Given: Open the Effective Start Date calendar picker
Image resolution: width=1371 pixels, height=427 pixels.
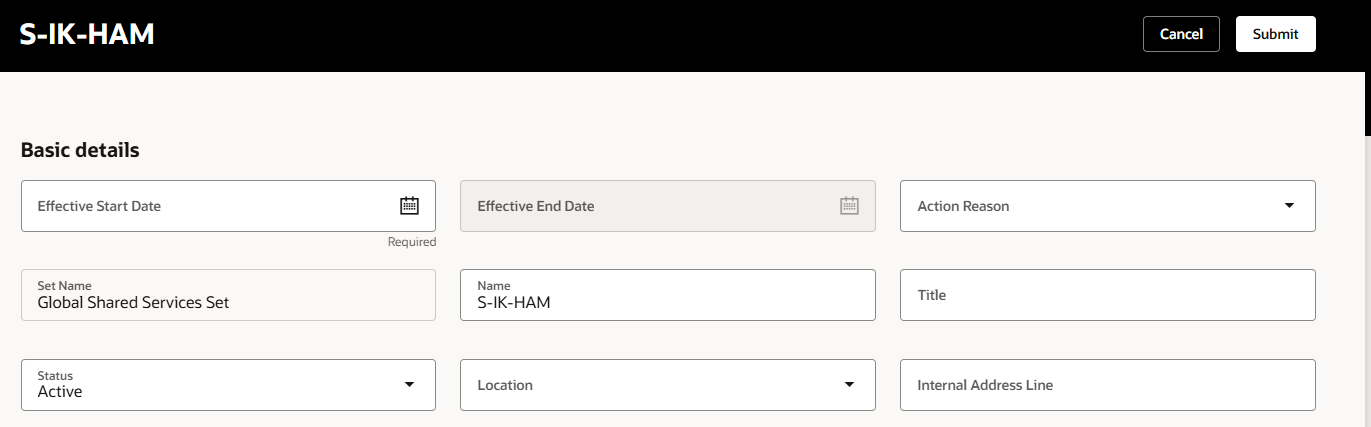Looking at the screenshot, I should 409,206.
